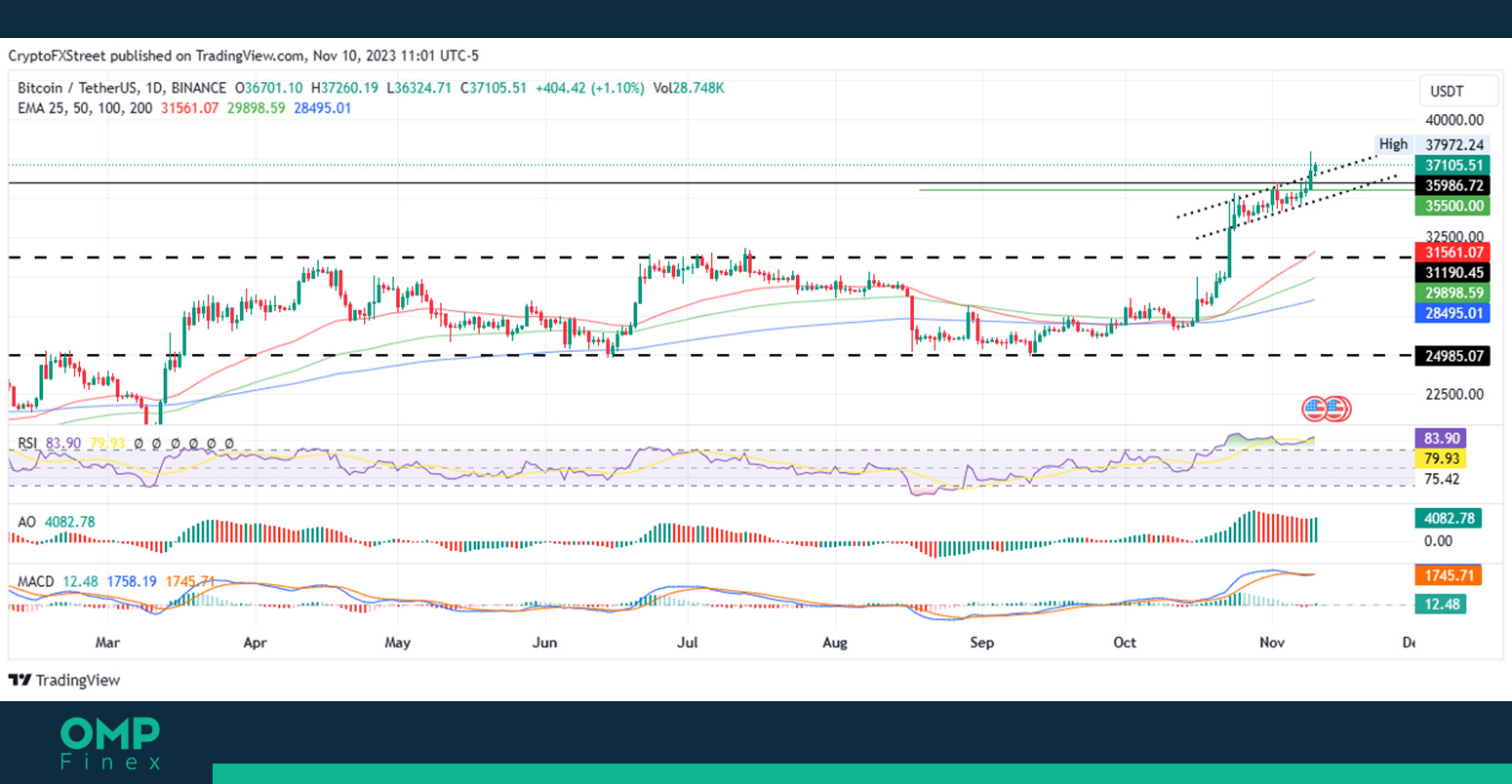
Task: Click the low value L36324.71
Action: 419,88
